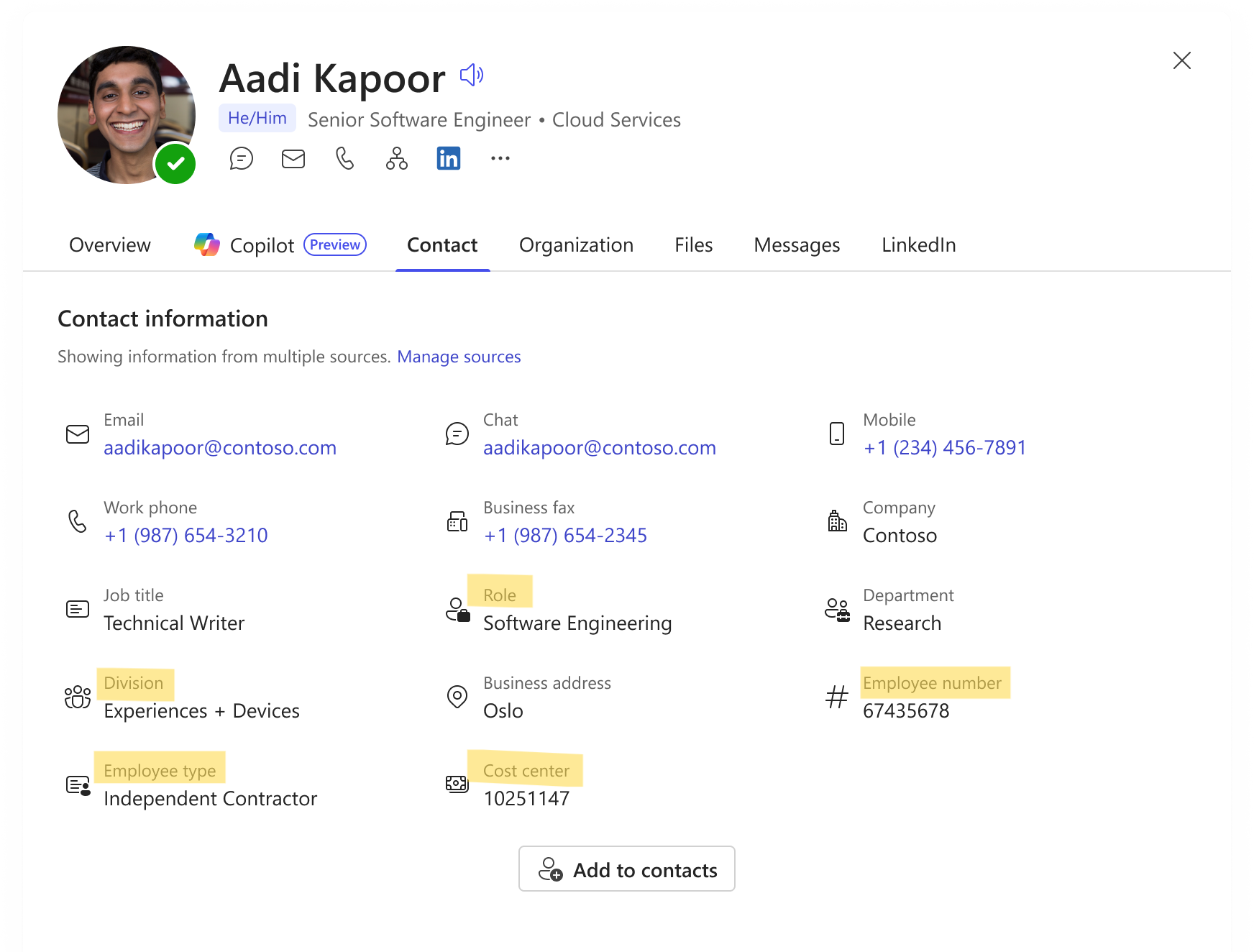Start a chat via header chat icon
Image resolution: width=1254 pixels, height=952 pixels.
click(x=242, y=158)
